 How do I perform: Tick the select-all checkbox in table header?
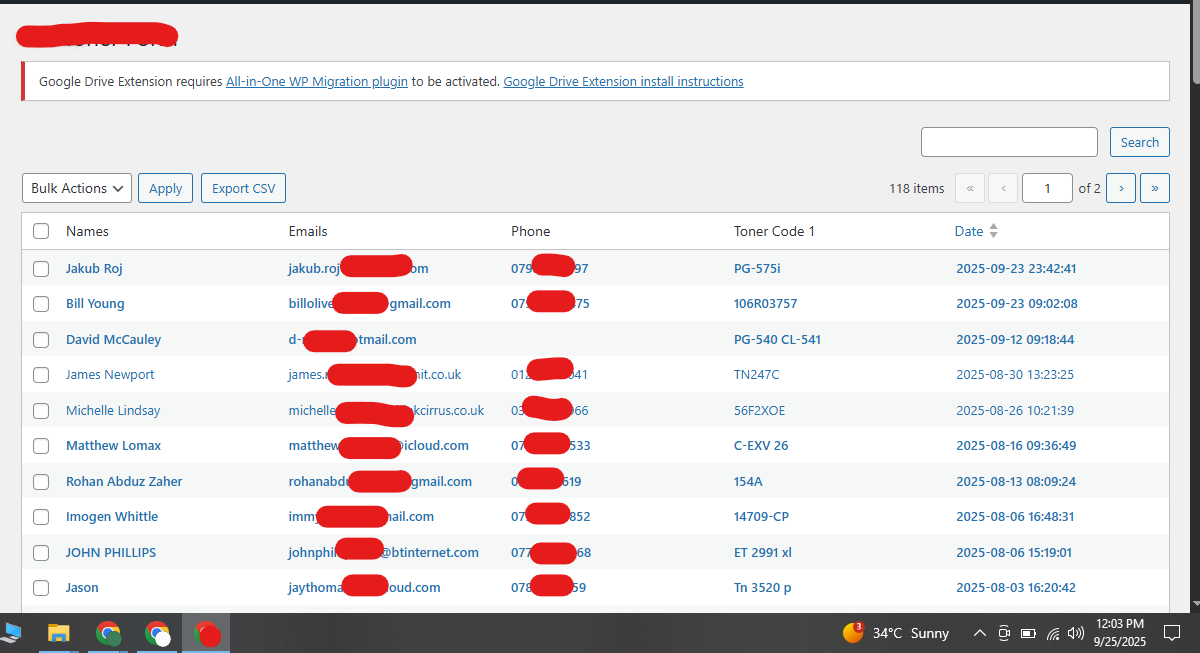[x=41, y=231]
